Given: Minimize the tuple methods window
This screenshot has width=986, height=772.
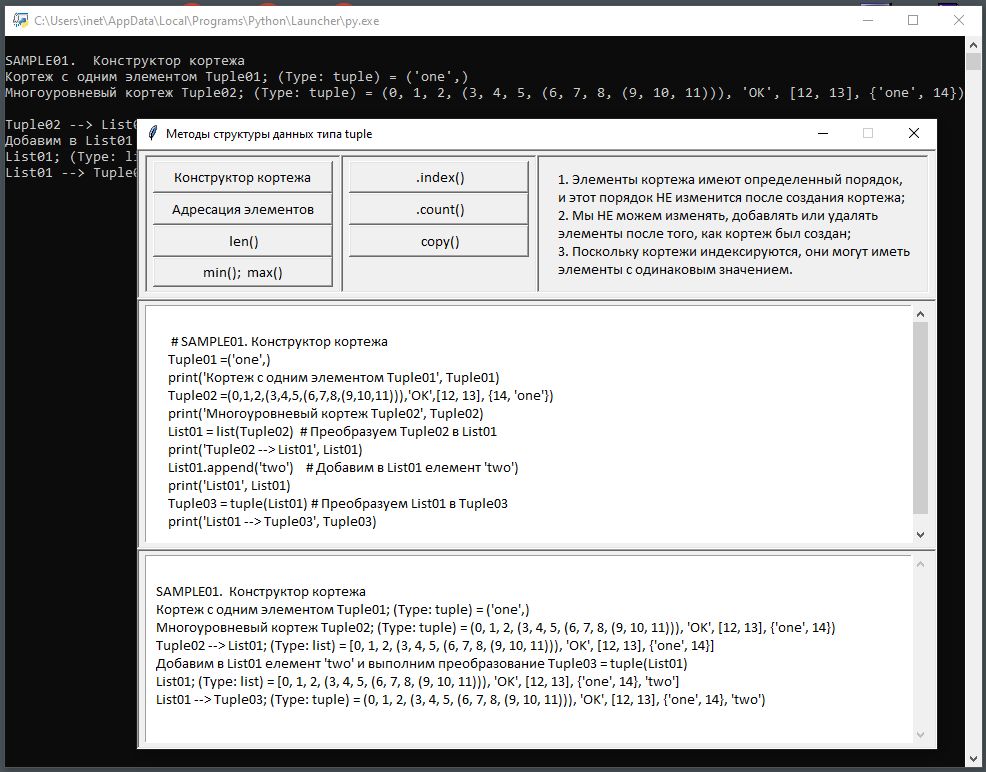Looking at the screenshot, I should [822, 133].
